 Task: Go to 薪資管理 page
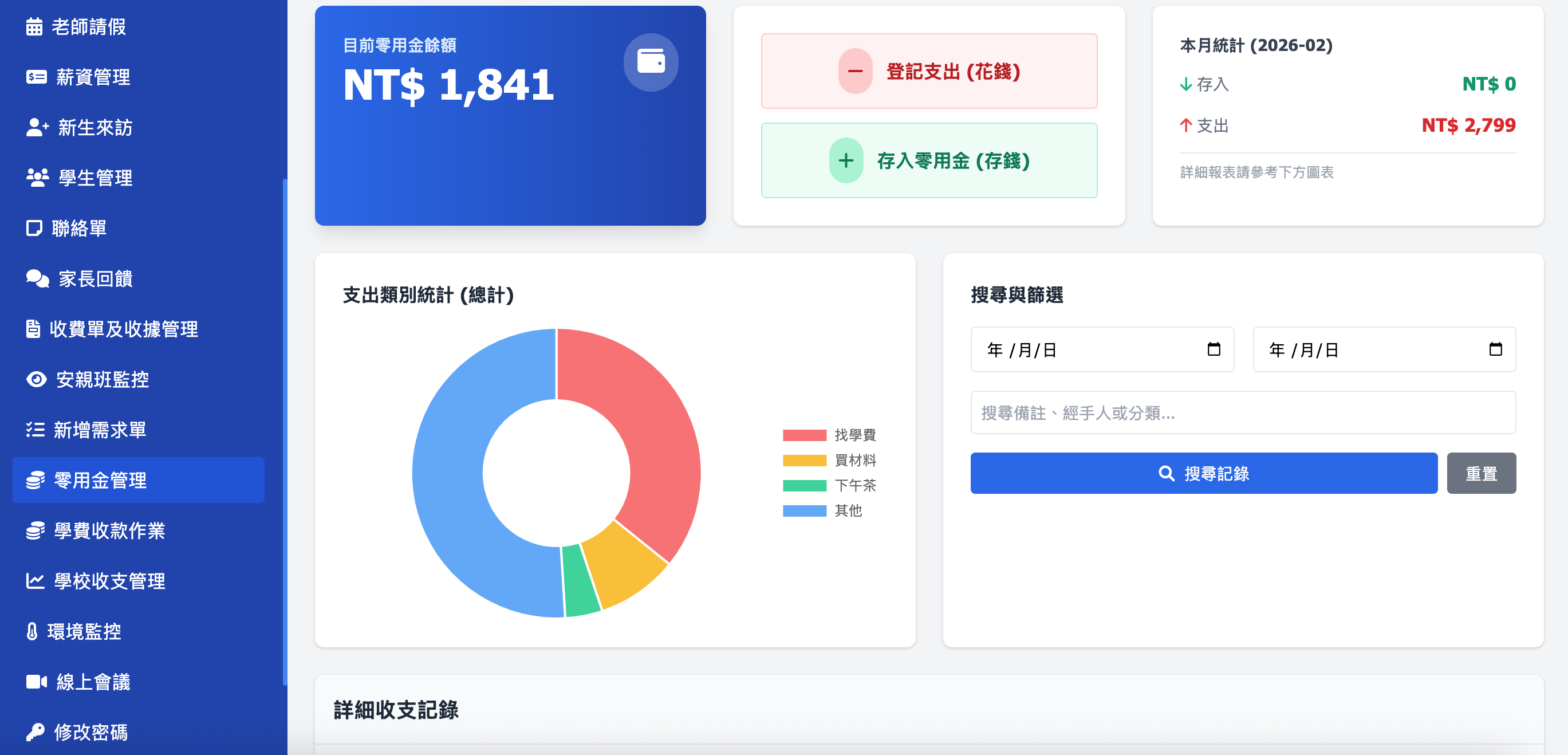click(139, 77)
